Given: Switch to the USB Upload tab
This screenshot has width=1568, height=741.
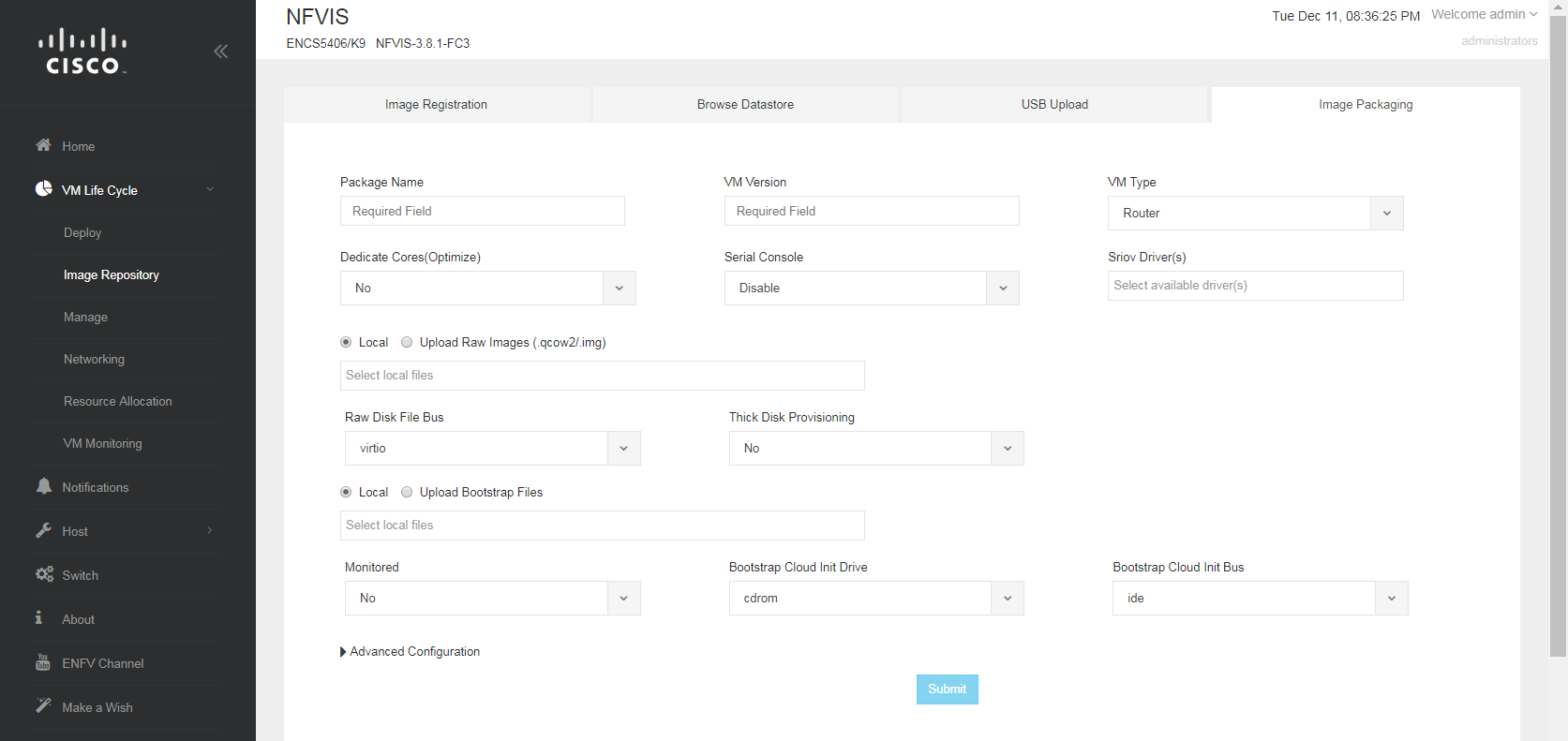Looking at the screenshot, I should [x=1054, y=105].
